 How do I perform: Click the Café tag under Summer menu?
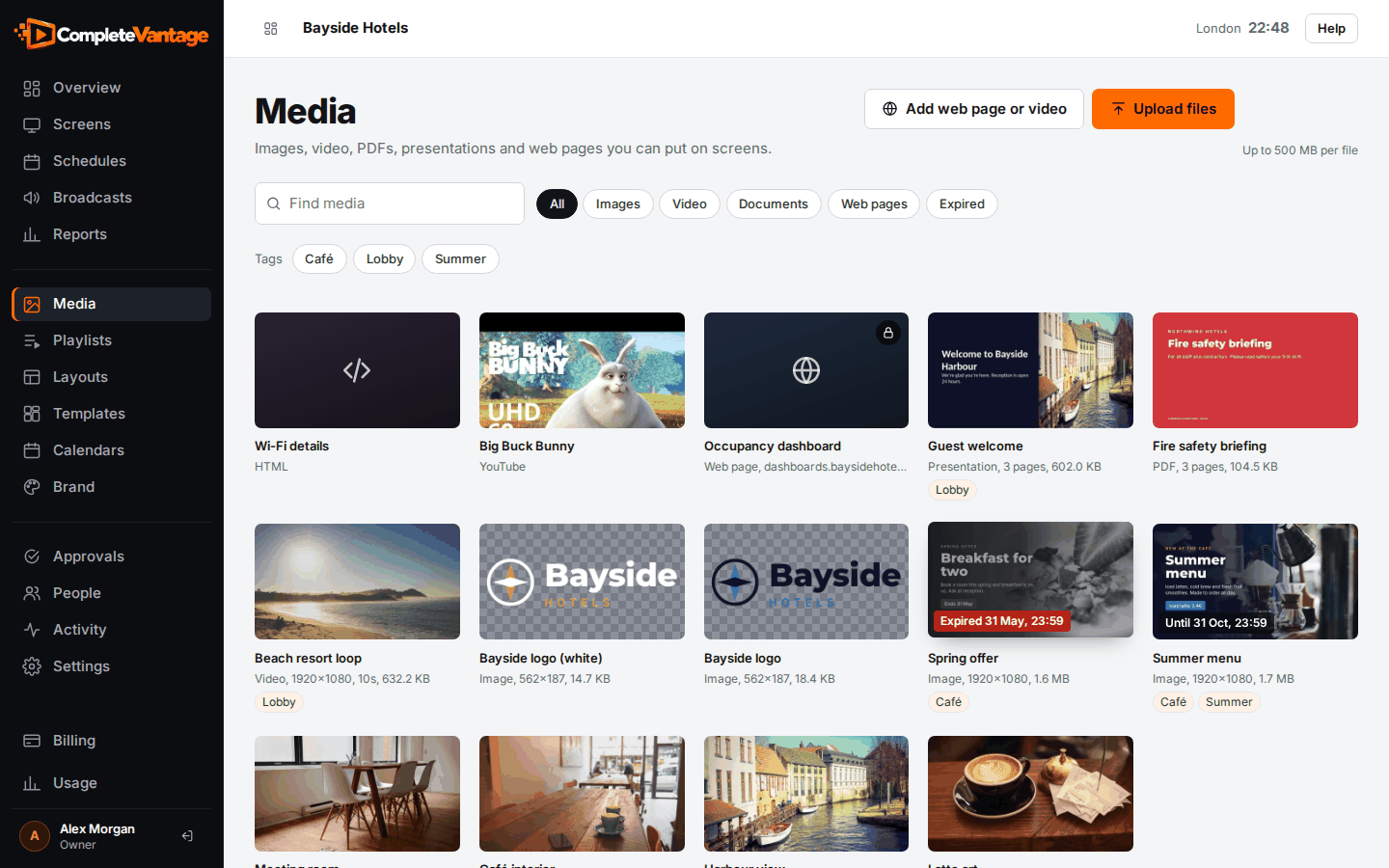(x=1173, y=702)
